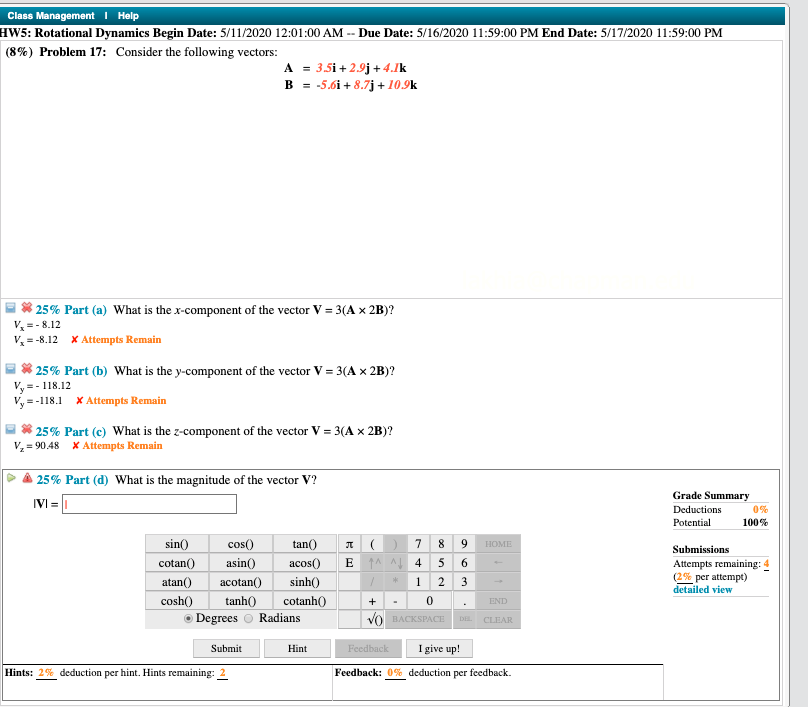This screenshot has width=808, height=707.
Task: Click the Submit button
Action: pyautogui.click(x=227, y=648)
